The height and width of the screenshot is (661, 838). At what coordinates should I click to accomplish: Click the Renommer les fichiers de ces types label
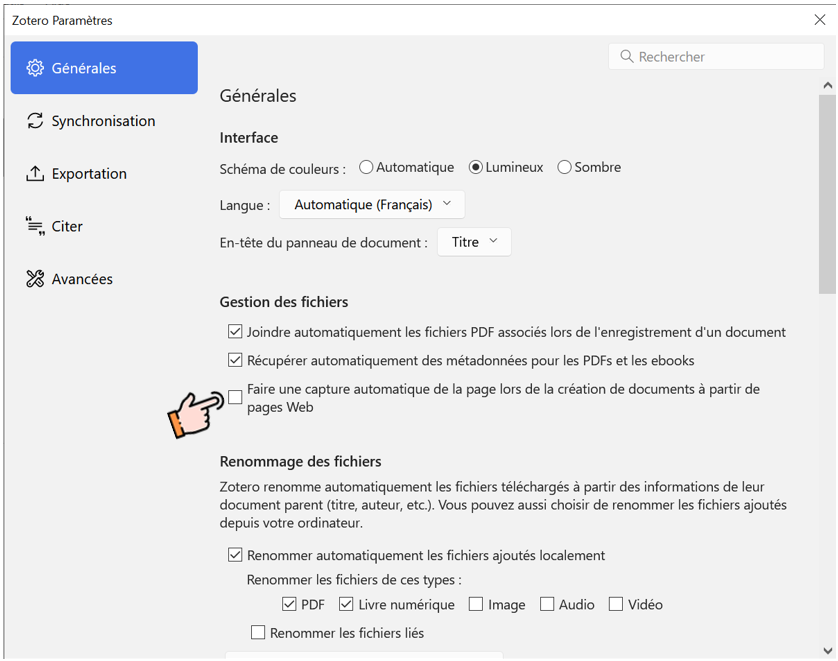pyautogui.click(x=354, y=580)
